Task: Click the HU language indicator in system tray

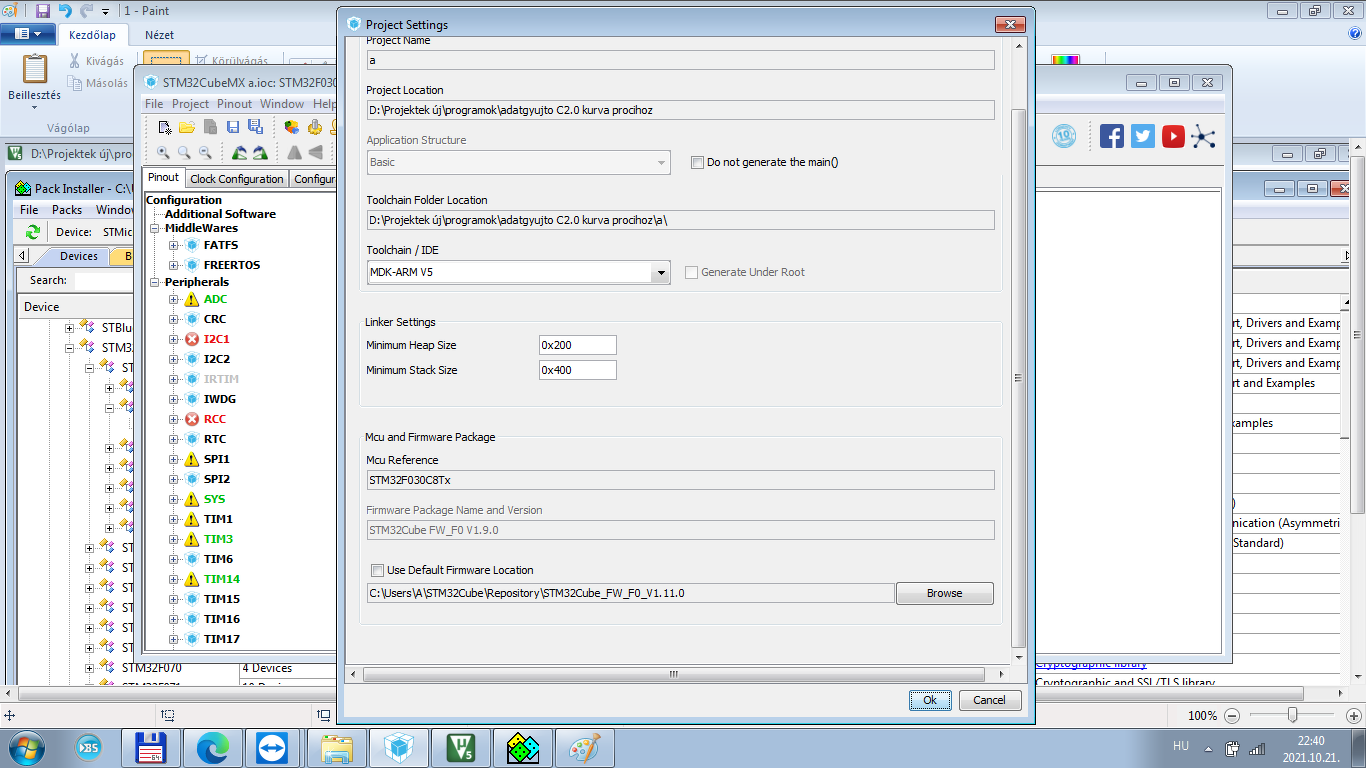Action: coord(1181,747)
